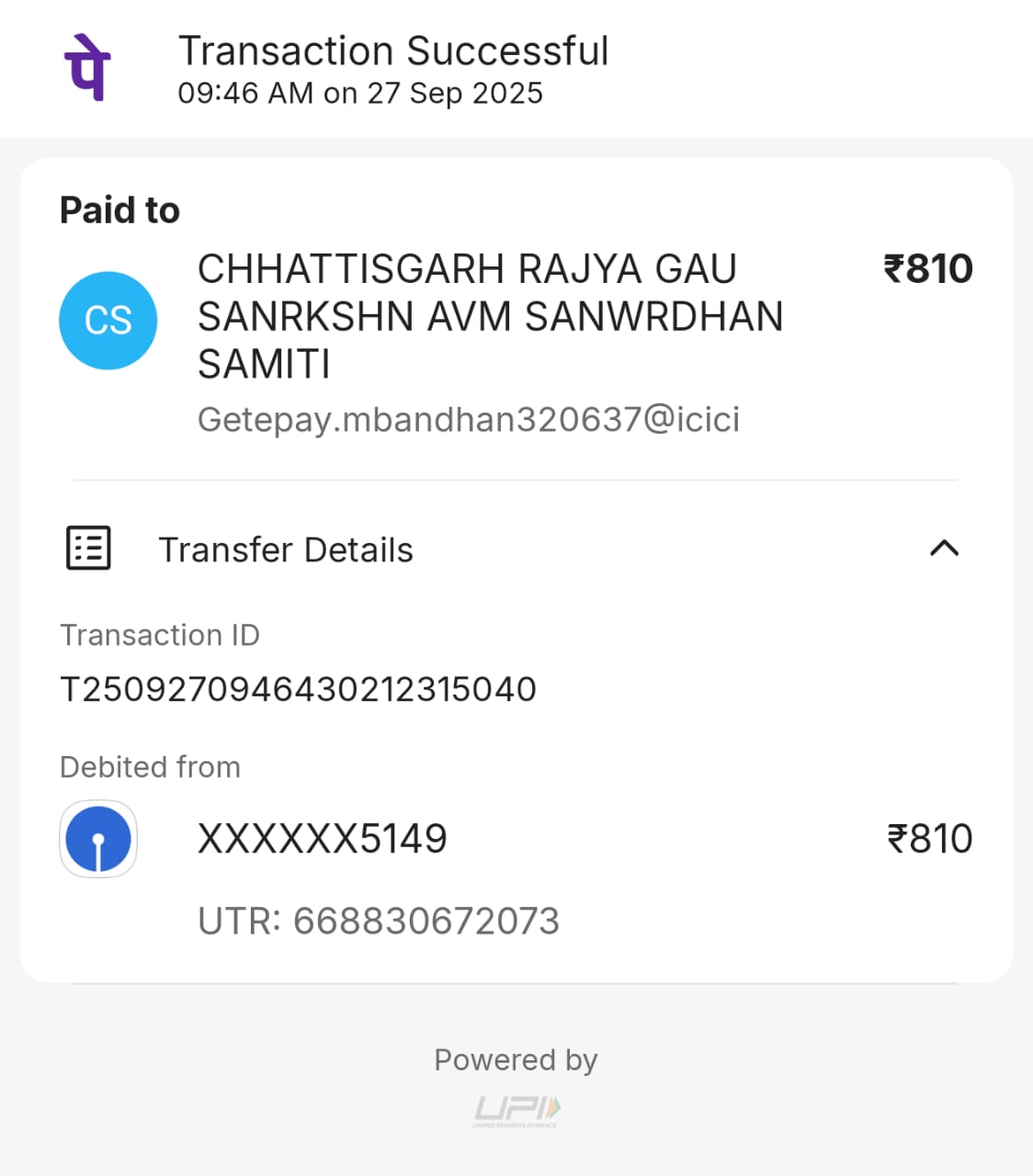Click the Transfer Details section label
Viewport: 1033px width, 1176px height.
(x=286, y=550)
